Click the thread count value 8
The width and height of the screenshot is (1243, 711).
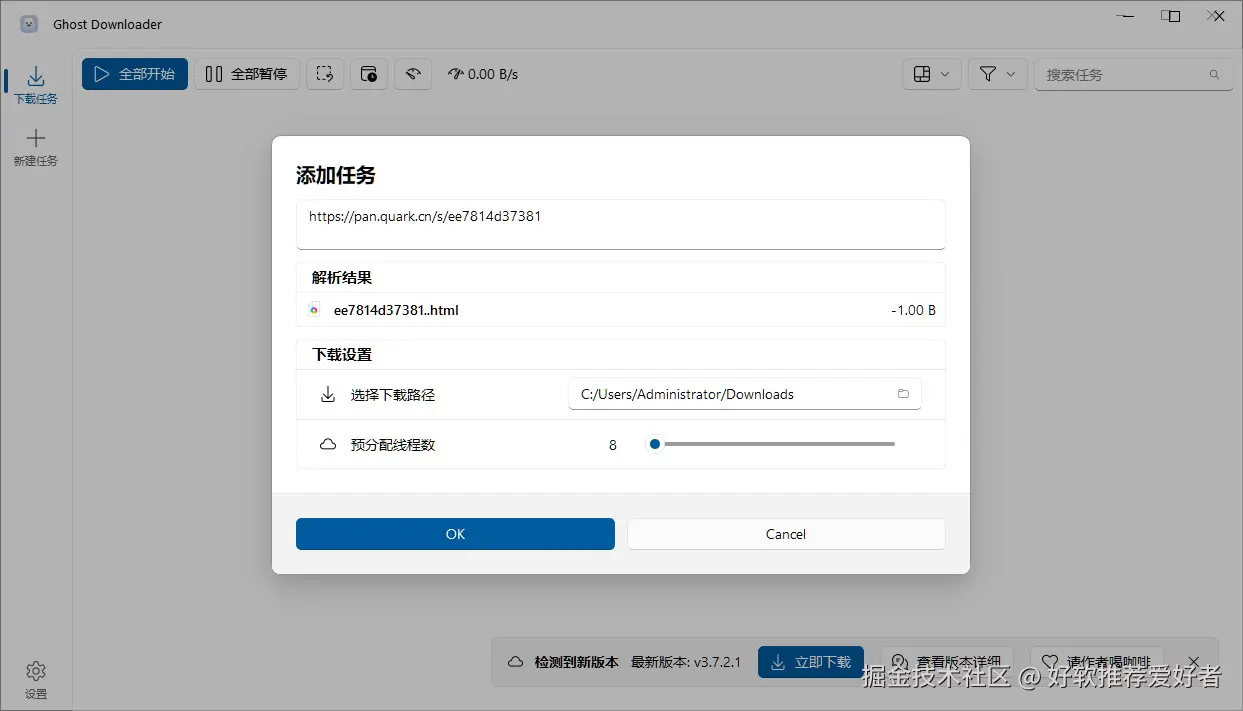coord(613,445)
